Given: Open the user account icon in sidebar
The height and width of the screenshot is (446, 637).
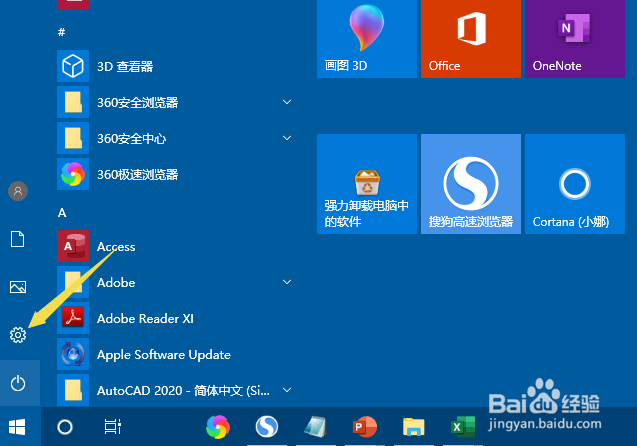Looking at the screenshot, I should tap(18, 191).
